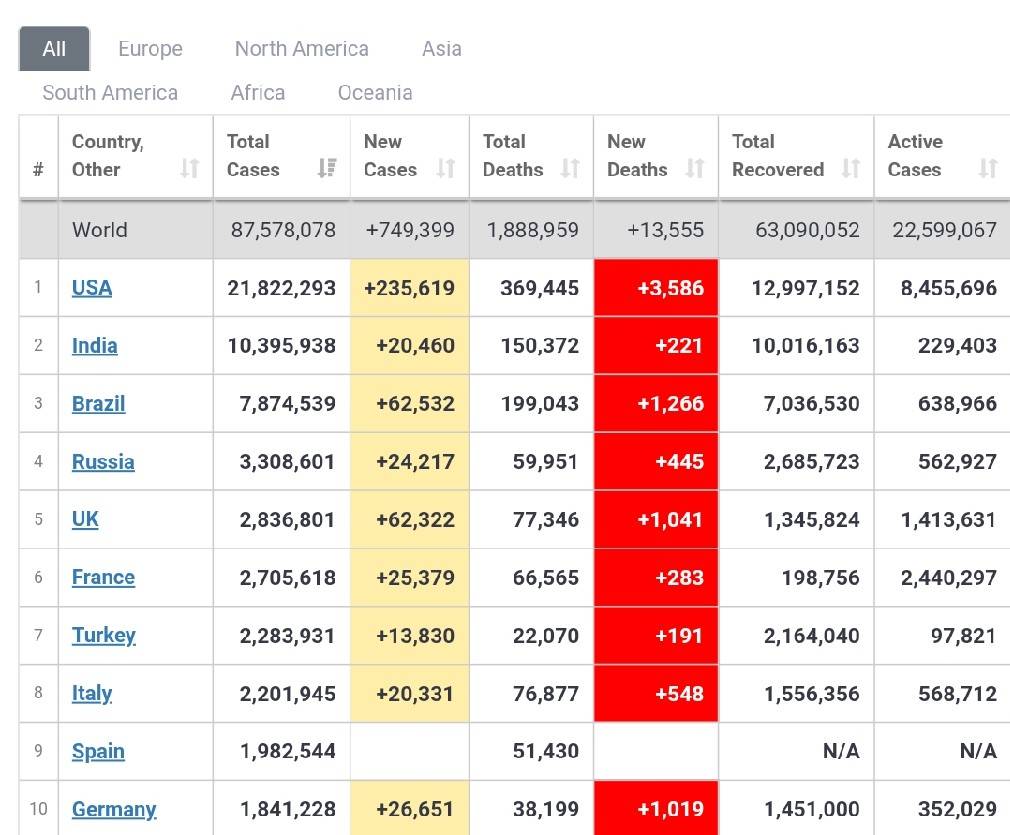Viewport: 1010px width, 835px height.
Task: Follow the Germany link
Action: click(x=114, y=809)
